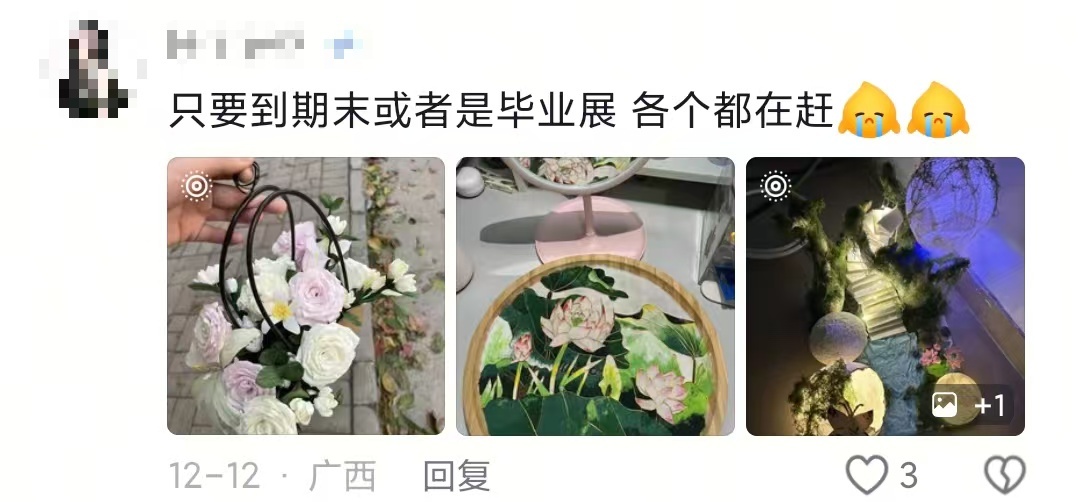Open the lotus embroidery hoop photo
The width and height of the screenshot is (1080, 502).
pos(595,296)
